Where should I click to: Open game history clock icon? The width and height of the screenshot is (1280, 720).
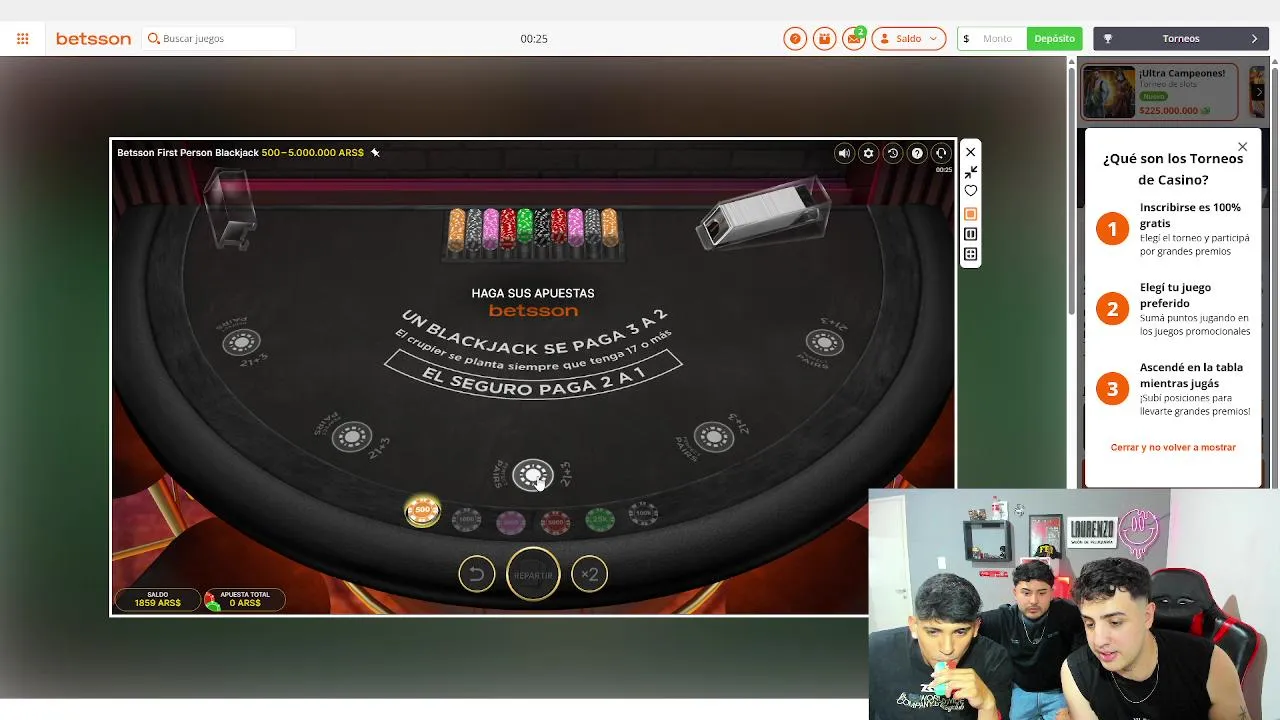pos(892,153)
